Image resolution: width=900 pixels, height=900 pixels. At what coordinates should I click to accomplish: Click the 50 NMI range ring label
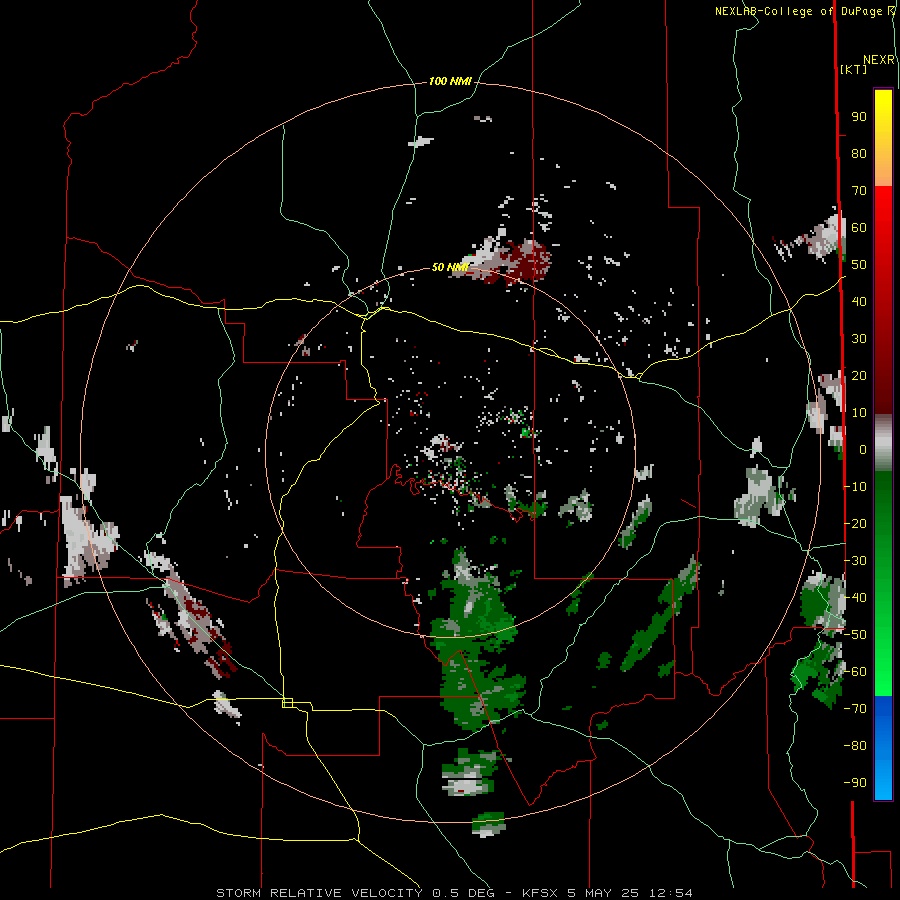click(450, 267)
